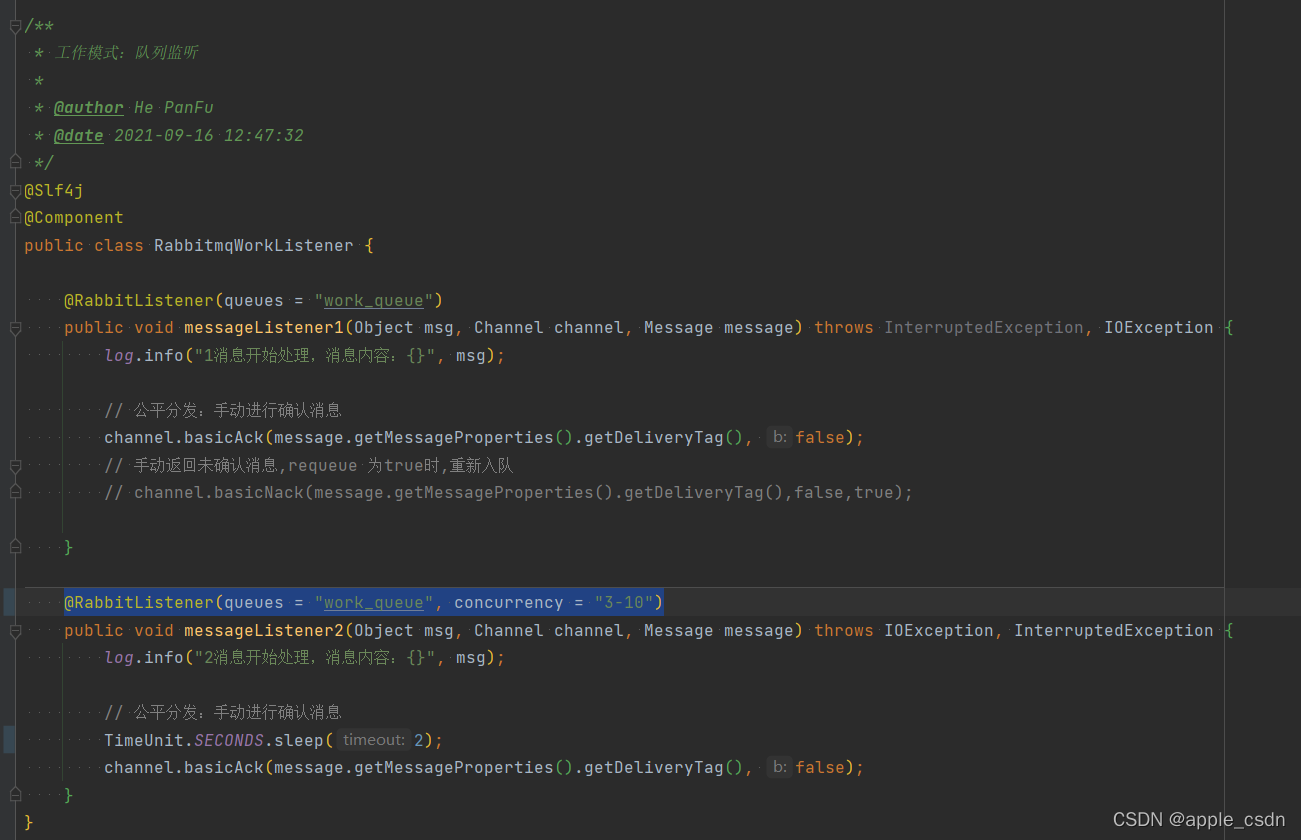Open "work_queue" reference in the first @RabbitListener
1301x840 pixels.
click(x=374, y=300)
